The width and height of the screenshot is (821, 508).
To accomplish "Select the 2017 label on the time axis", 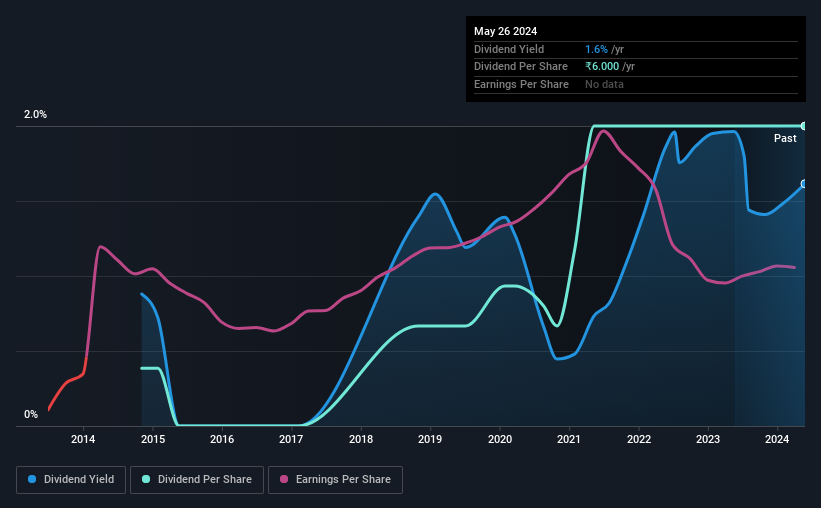I will [x=291, y=439].
